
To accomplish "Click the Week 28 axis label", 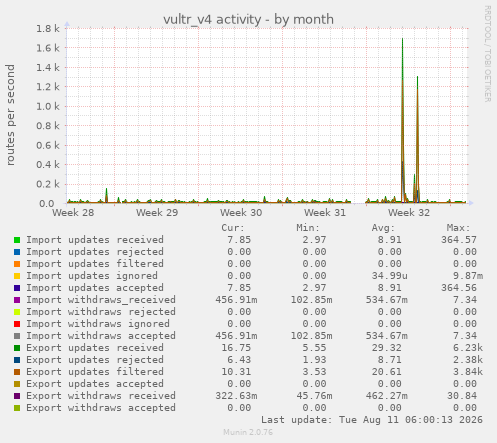I will click(73, 213).
